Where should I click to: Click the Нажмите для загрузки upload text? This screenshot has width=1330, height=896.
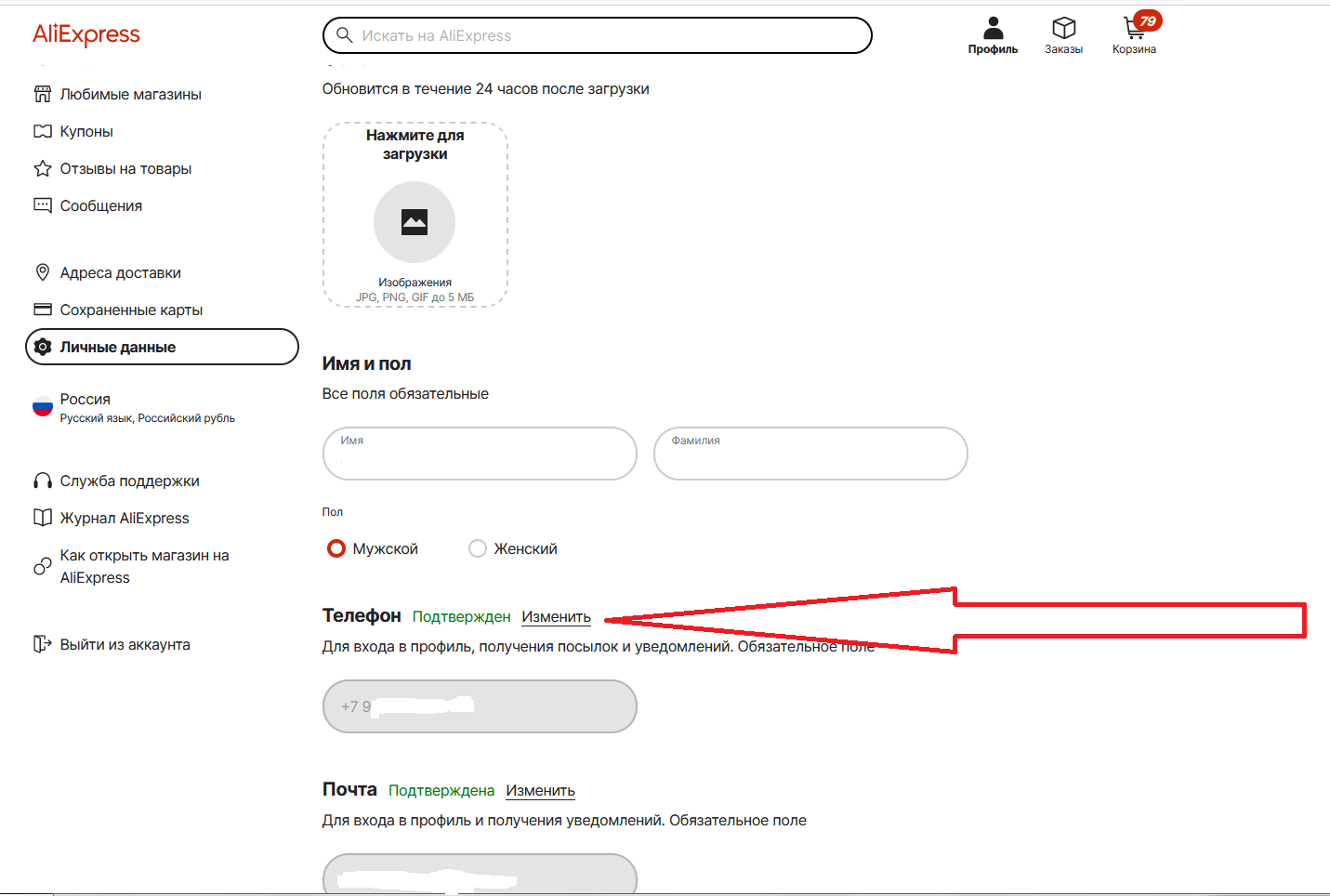coord(415,144)
